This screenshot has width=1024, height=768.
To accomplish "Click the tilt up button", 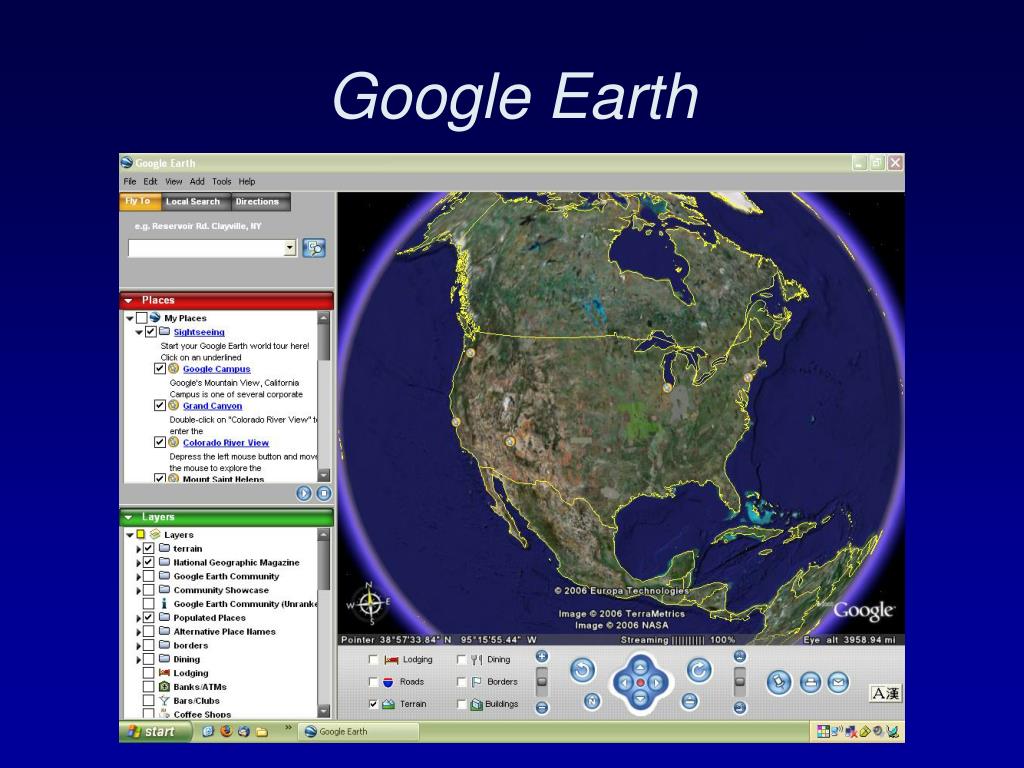I will point(739,656).
